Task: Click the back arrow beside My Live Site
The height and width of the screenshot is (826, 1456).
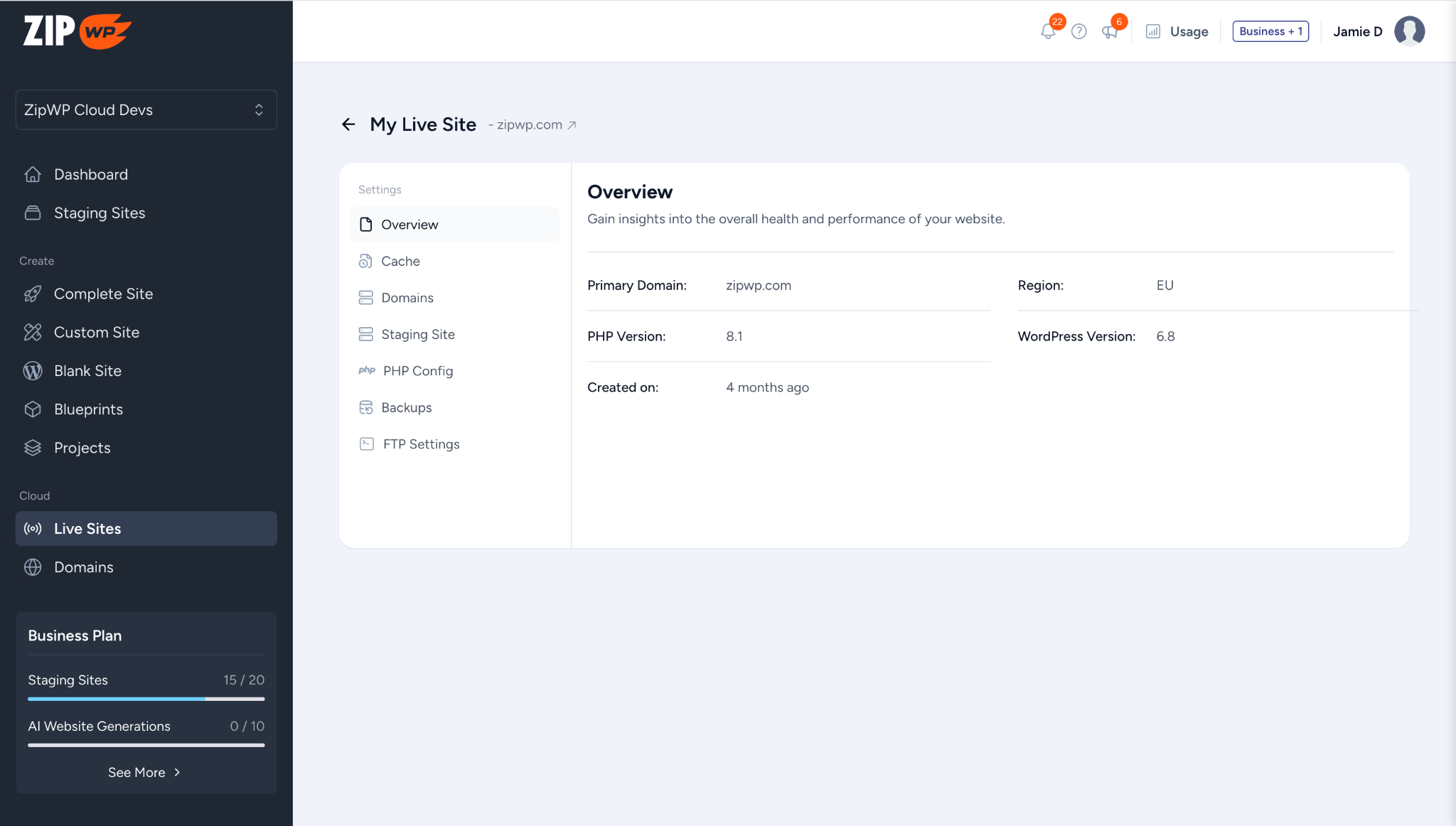Action: [x=348, y=124]
